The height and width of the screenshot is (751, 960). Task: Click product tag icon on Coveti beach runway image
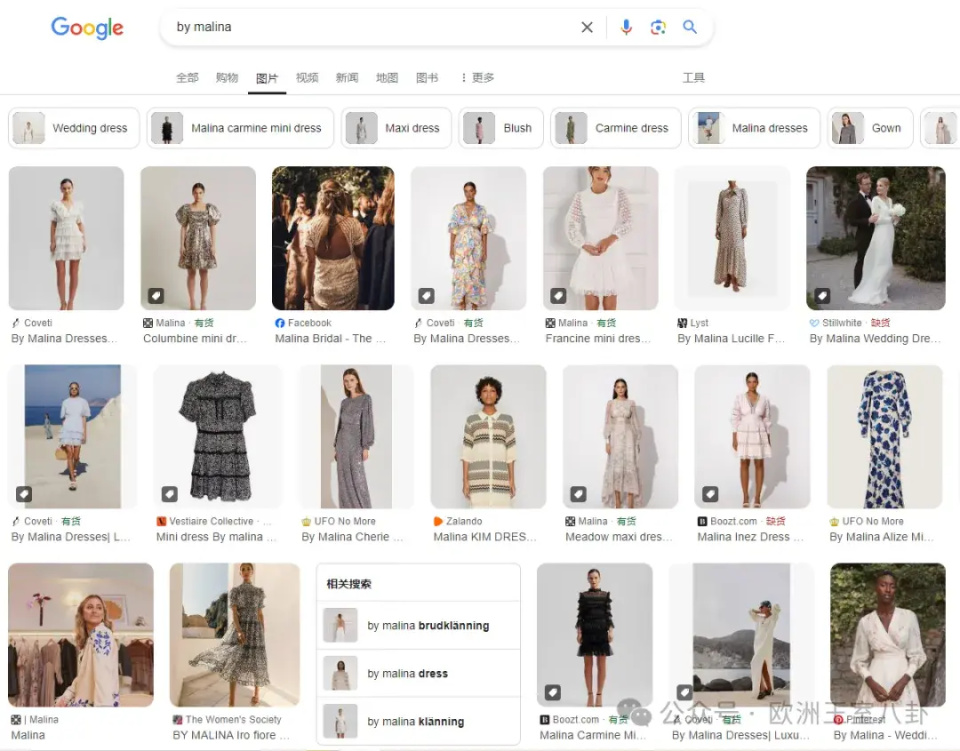click(24, 493)
